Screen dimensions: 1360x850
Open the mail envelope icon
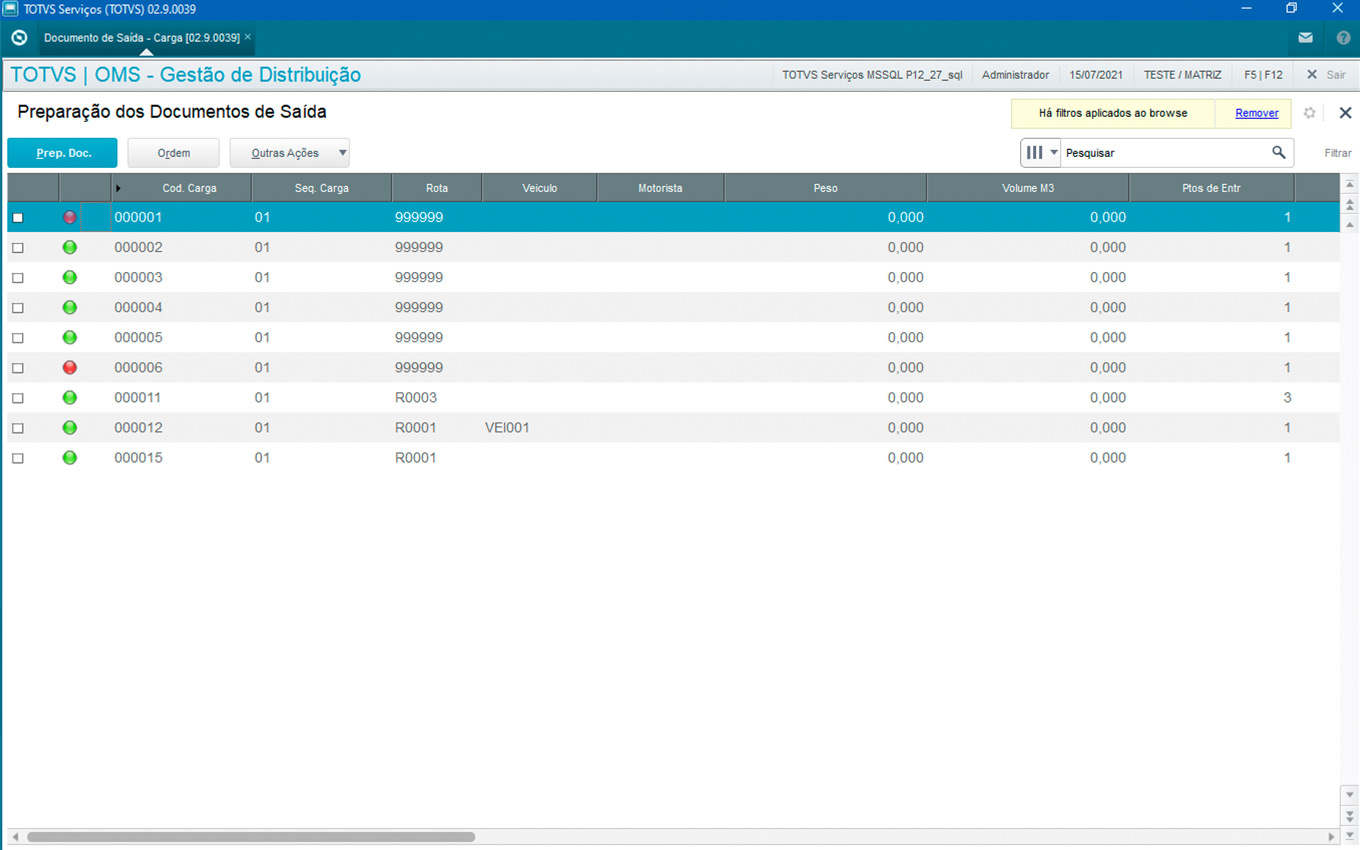[x=1305, y=38]
